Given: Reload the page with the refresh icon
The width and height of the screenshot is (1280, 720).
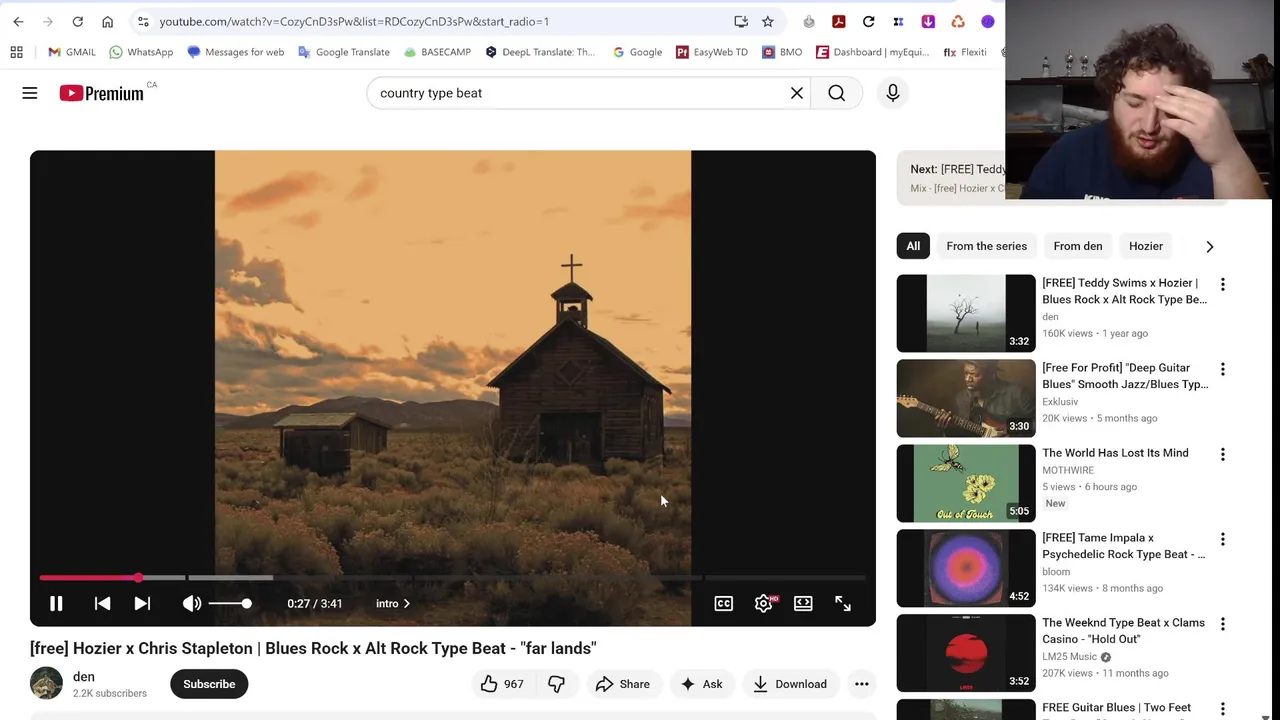Looking at the screenshot, I should 77,21.
